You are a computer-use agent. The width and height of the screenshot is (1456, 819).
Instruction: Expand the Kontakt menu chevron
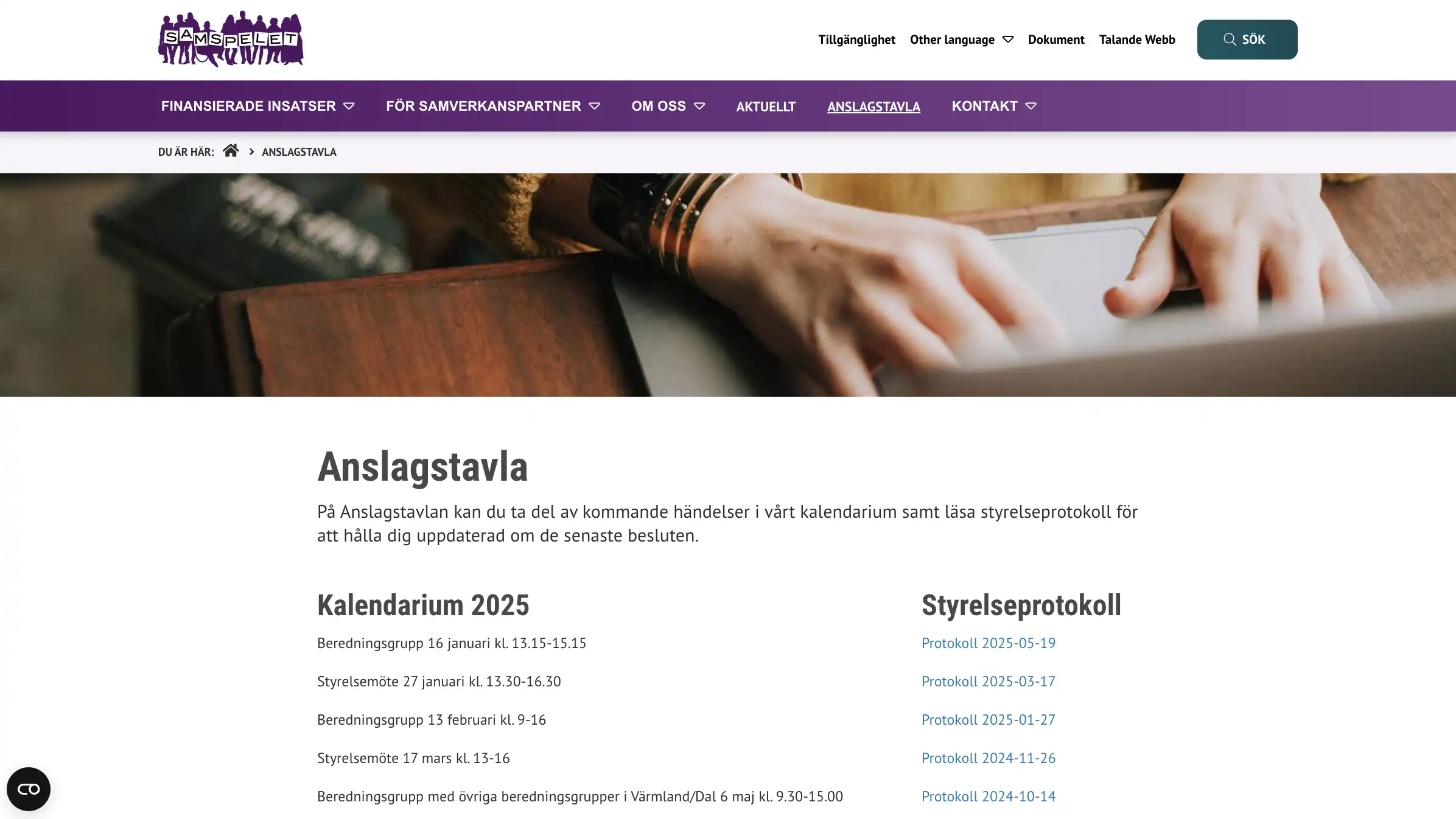[x=1031, y=106]
